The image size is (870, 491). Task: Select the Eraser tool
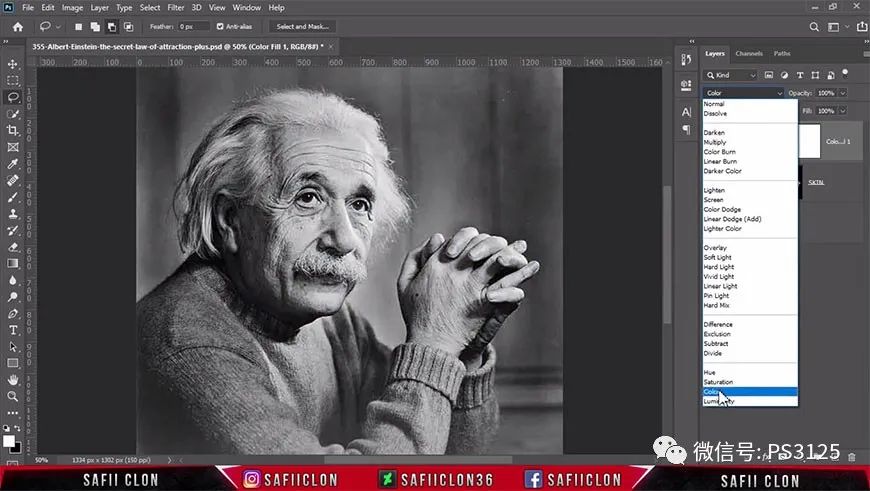(13, 247)
